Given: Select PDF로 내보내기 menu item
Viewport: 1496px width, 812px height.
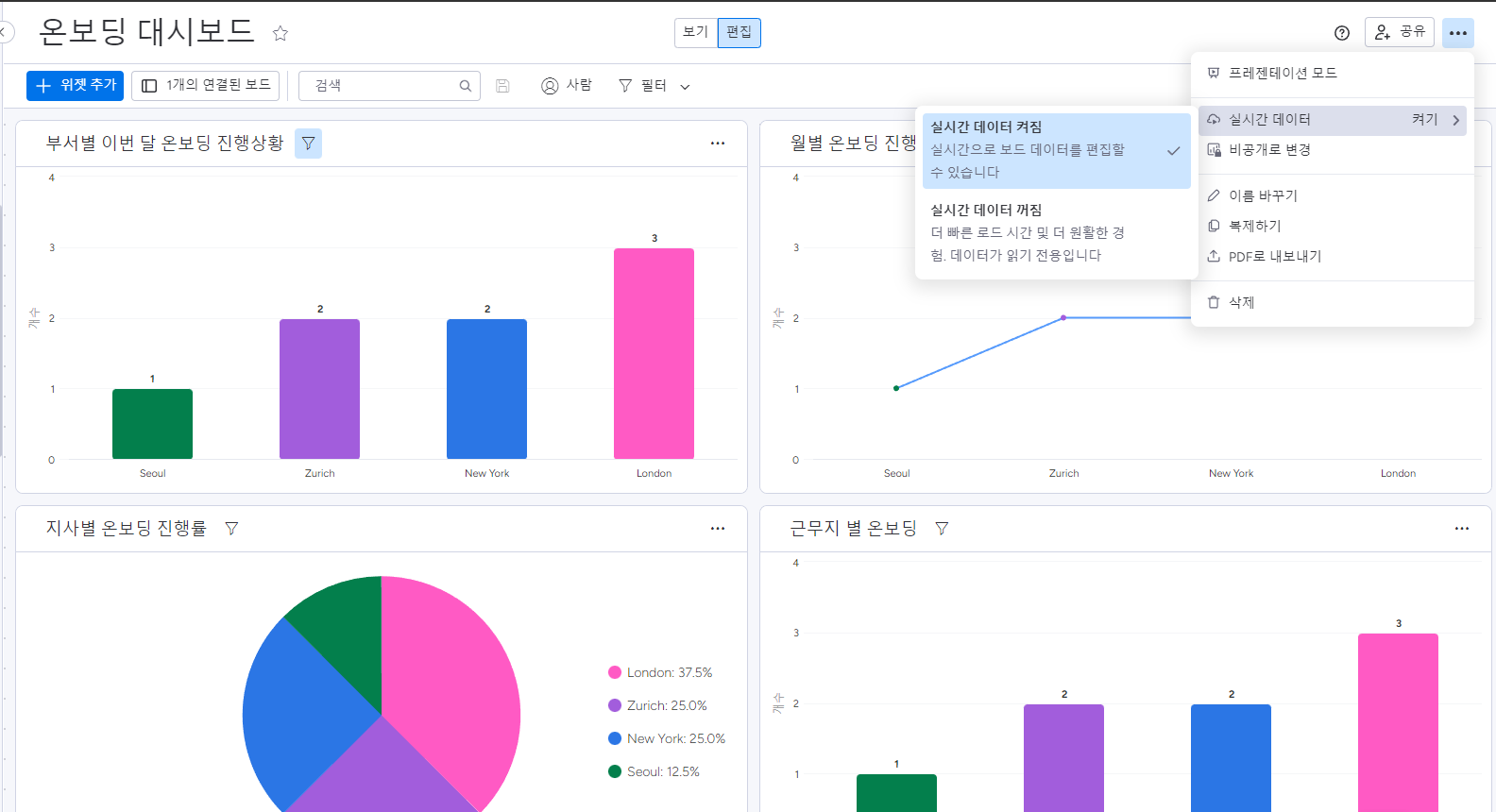Looking at the screenshot, I should click(x=1333, y=257).
